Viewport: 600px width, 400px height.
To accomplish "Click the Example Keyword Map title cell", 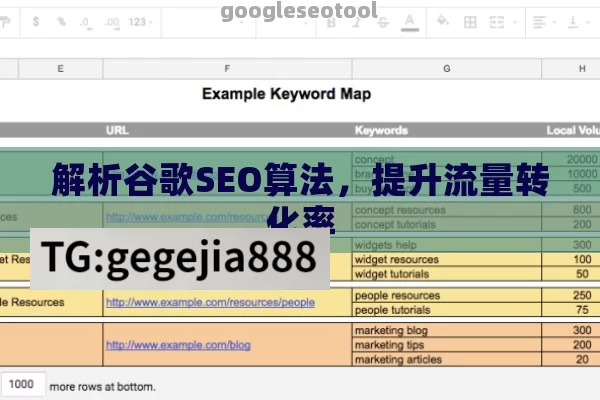I will 287,94.
